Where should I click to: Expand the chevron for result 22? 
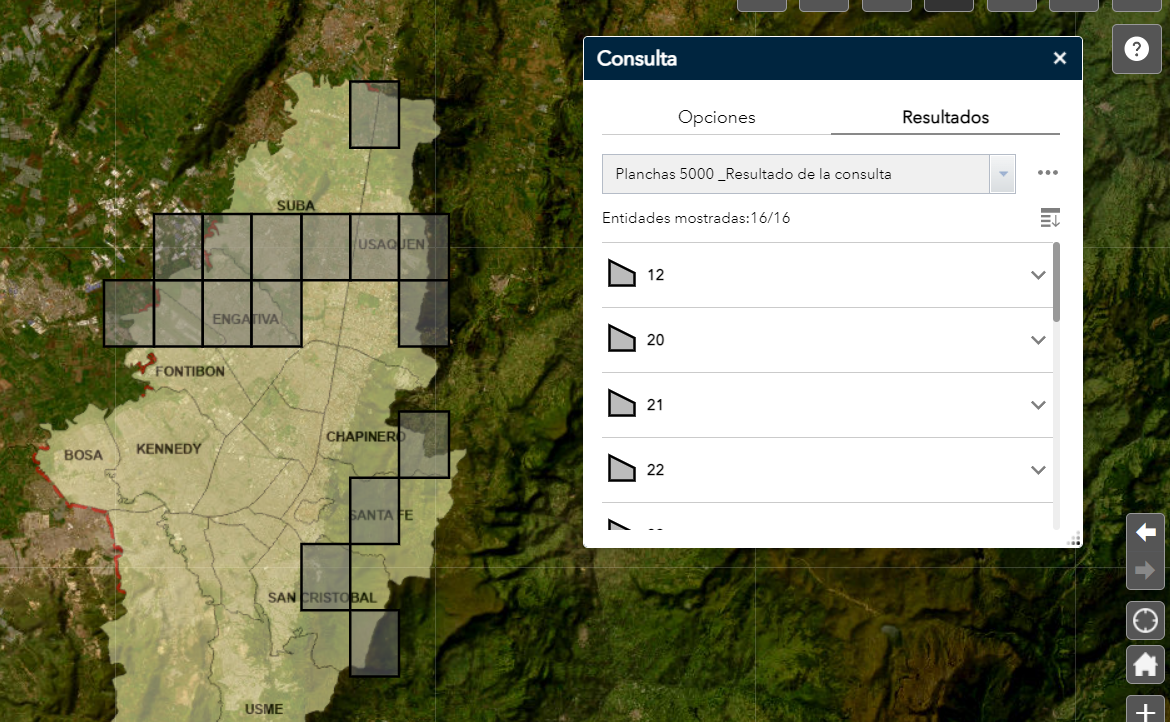click(x=1038, y=470)
